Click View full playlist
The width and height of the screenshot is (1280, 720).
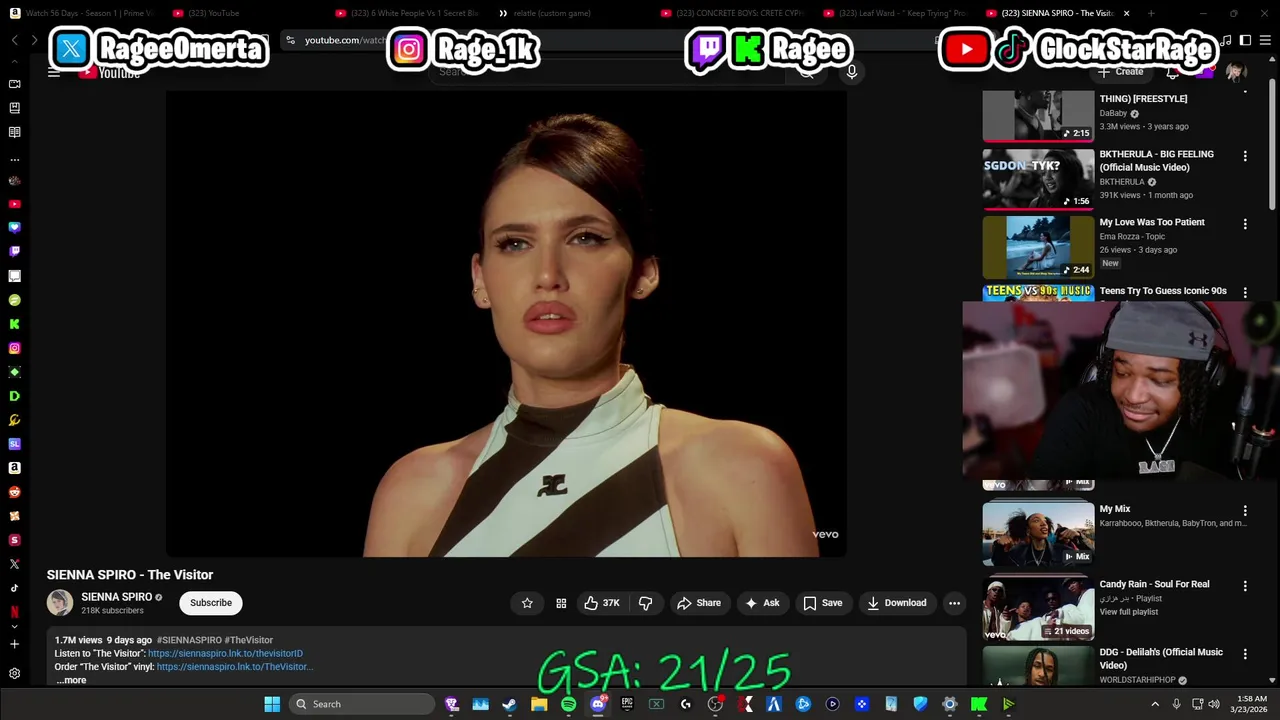(x=1128, y=612)
